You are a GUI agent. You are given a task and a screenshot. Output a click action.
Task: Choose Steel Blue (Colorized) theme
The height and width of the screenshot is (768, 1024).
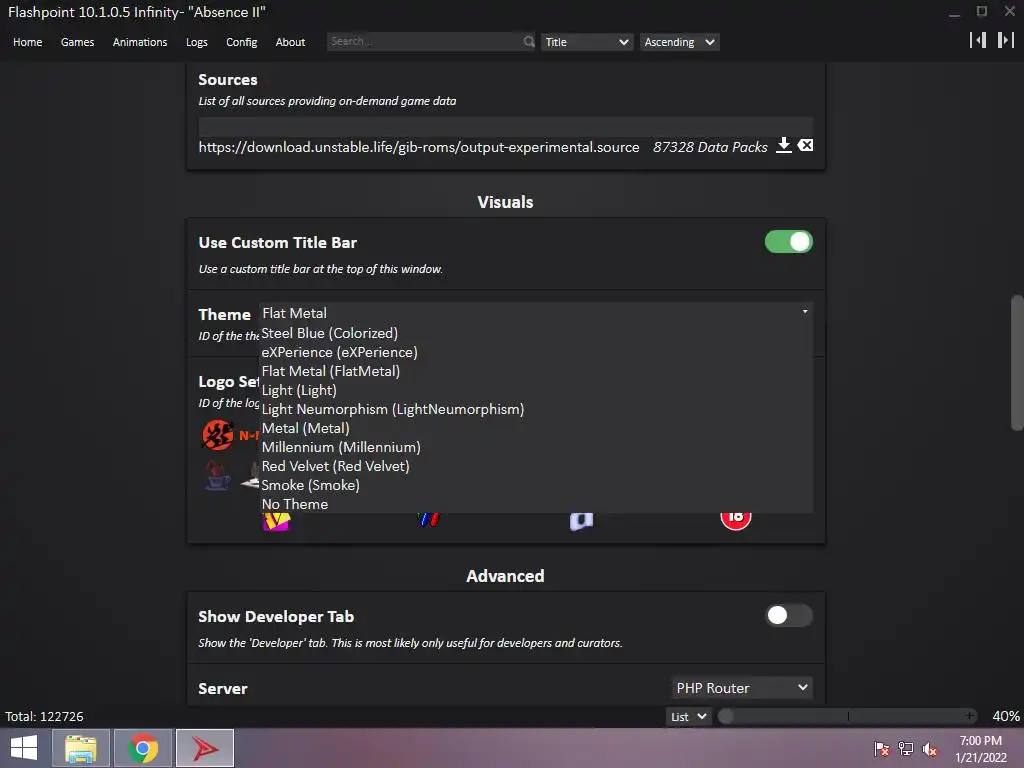pos(536,333)
